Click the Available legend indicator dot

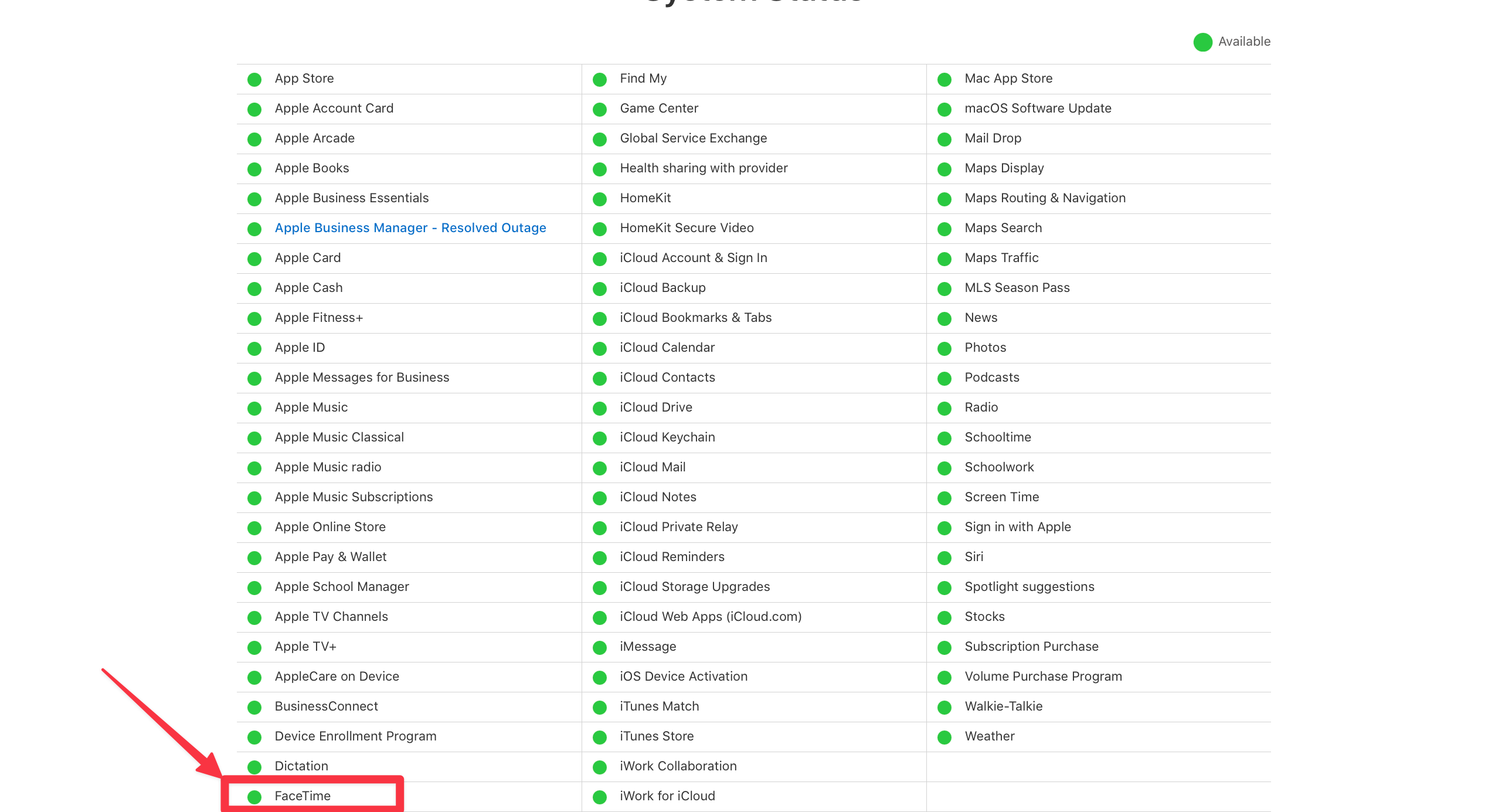pos(1202,42)
